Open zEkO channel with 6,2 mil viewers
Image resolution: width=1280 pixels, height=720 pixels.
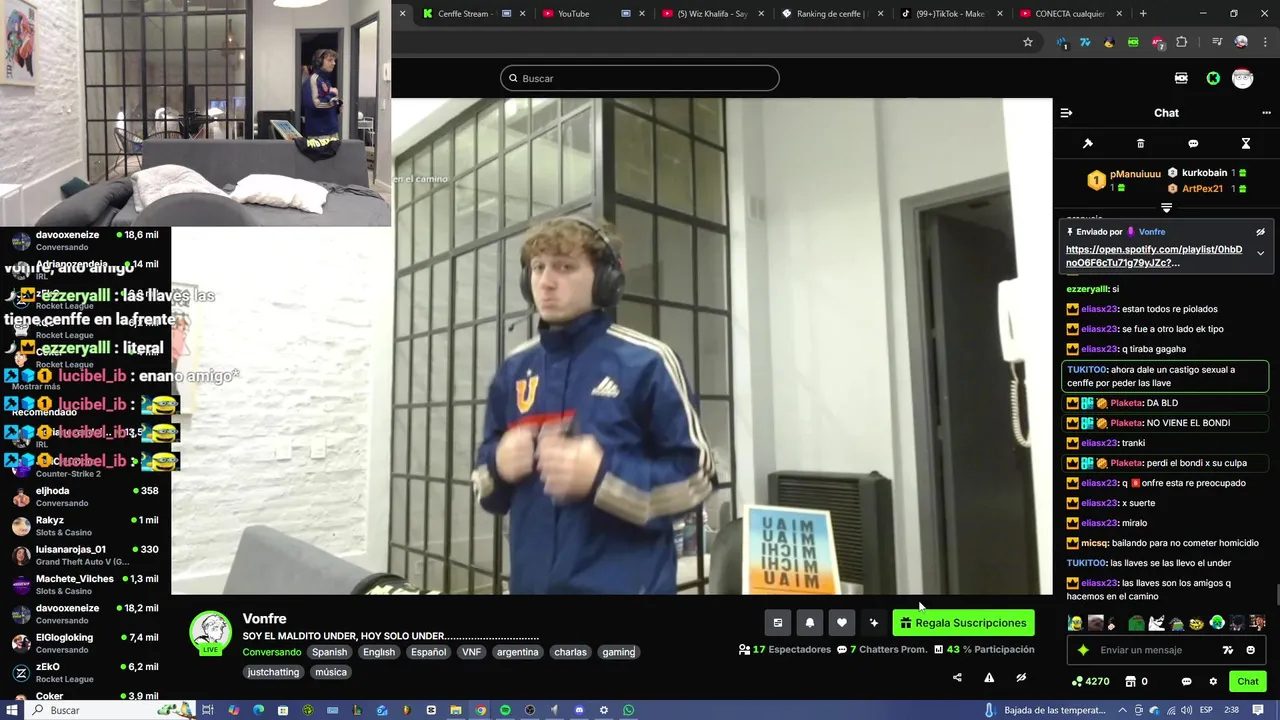click(85, 672)
